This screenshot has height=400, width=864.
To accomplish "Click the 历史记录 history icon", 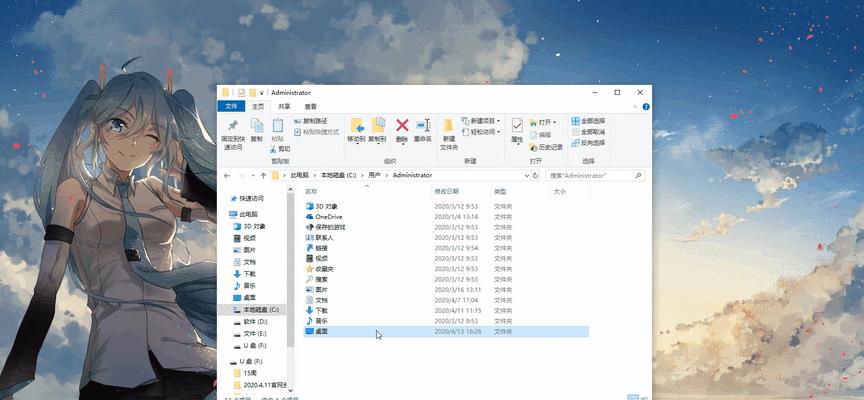I will 533,147.
